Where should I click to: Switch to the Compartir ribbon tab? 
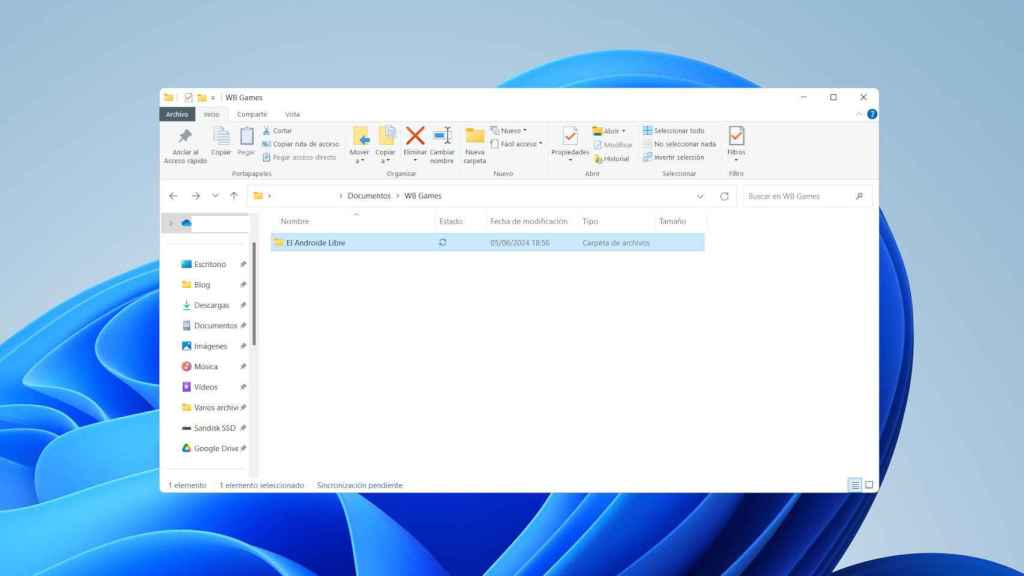(252, 114)
